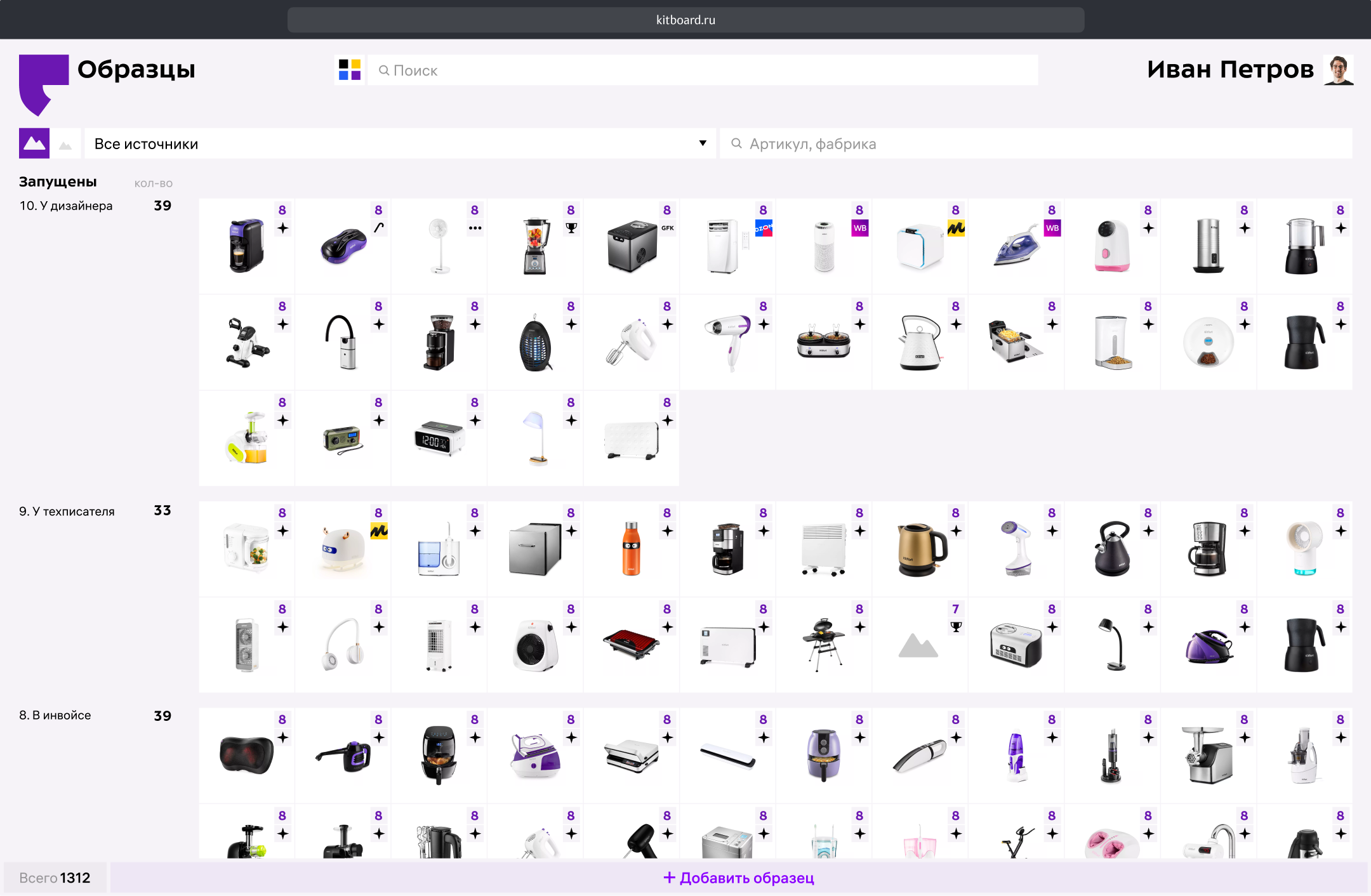Screen dimensions: 1371x896
Task: Click the dropdown arrow of sources filter
Action: pyautogui.click(x=703, y=143)
